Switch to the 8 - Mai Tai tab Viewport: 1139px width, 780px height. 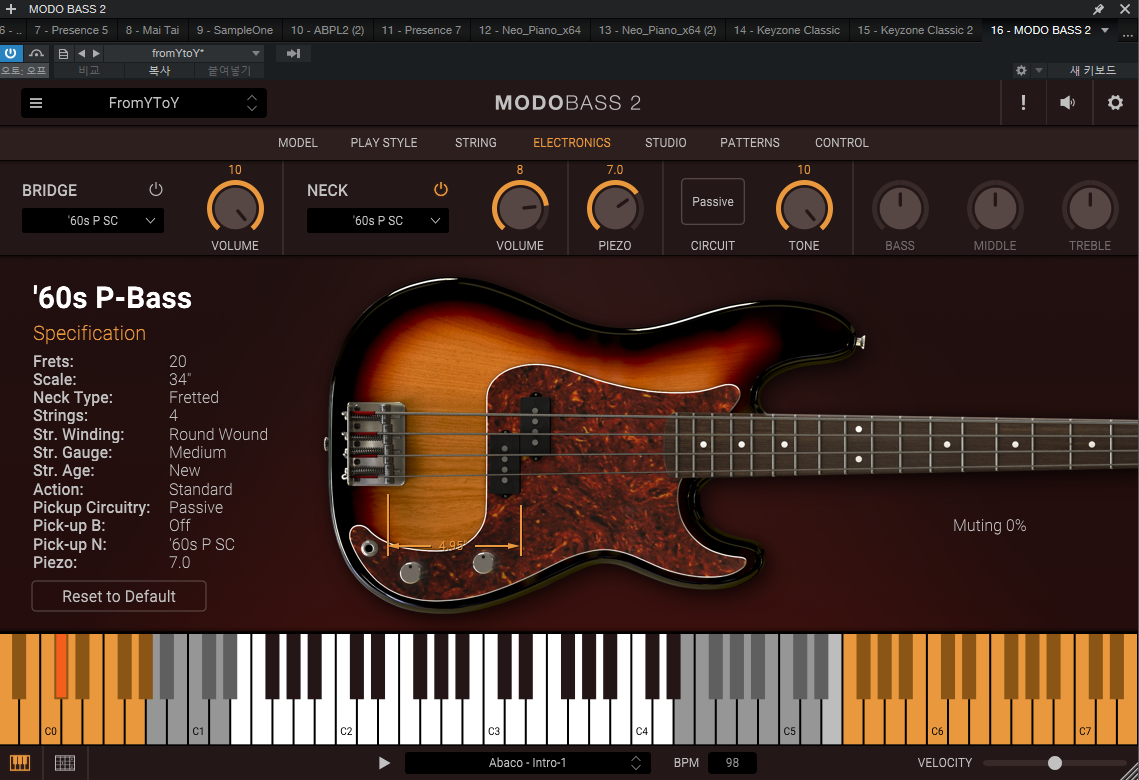(153, 30)
